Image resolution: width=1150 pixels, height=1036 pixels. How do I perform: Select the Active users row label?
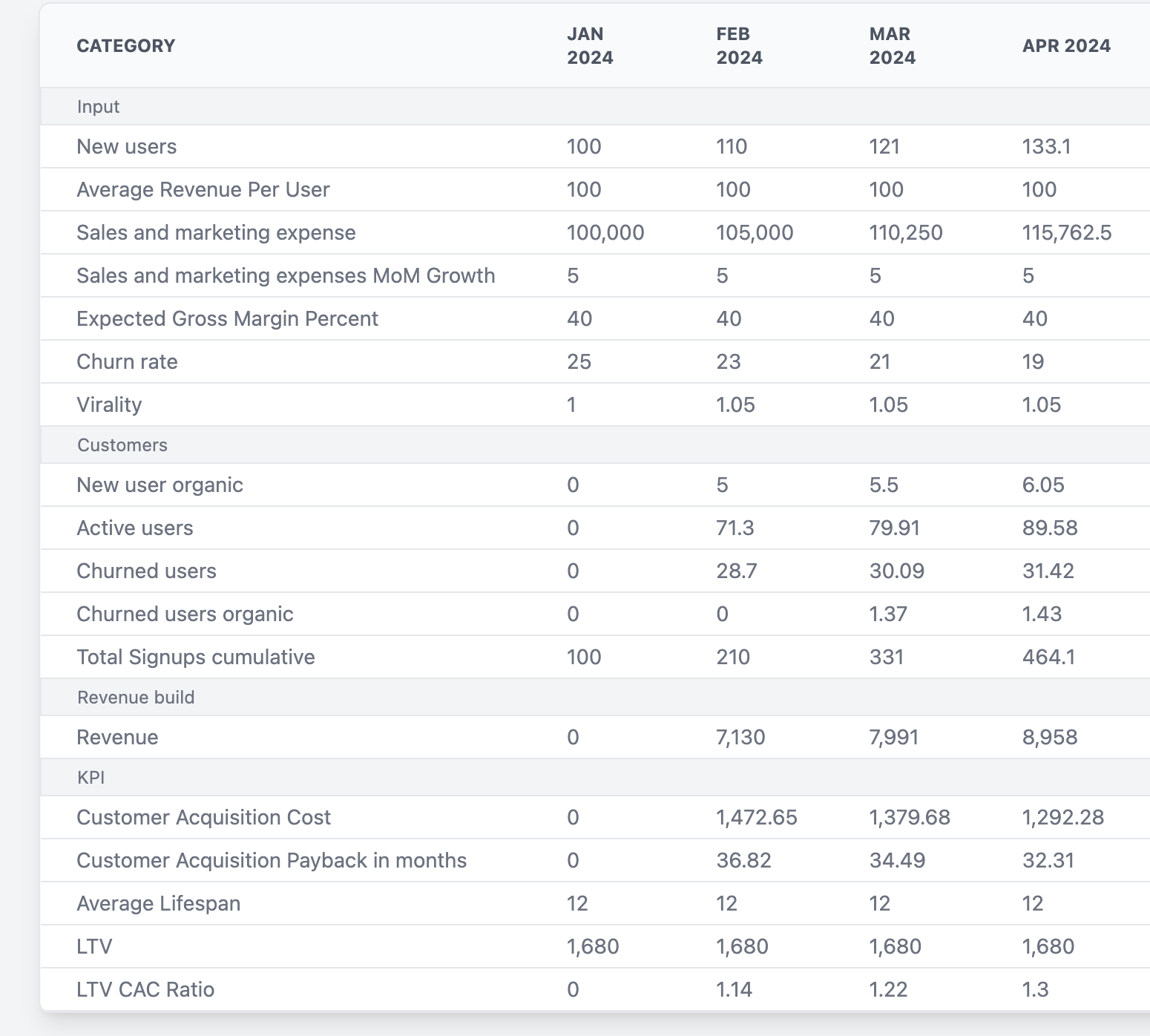click(x=135, y=528)
